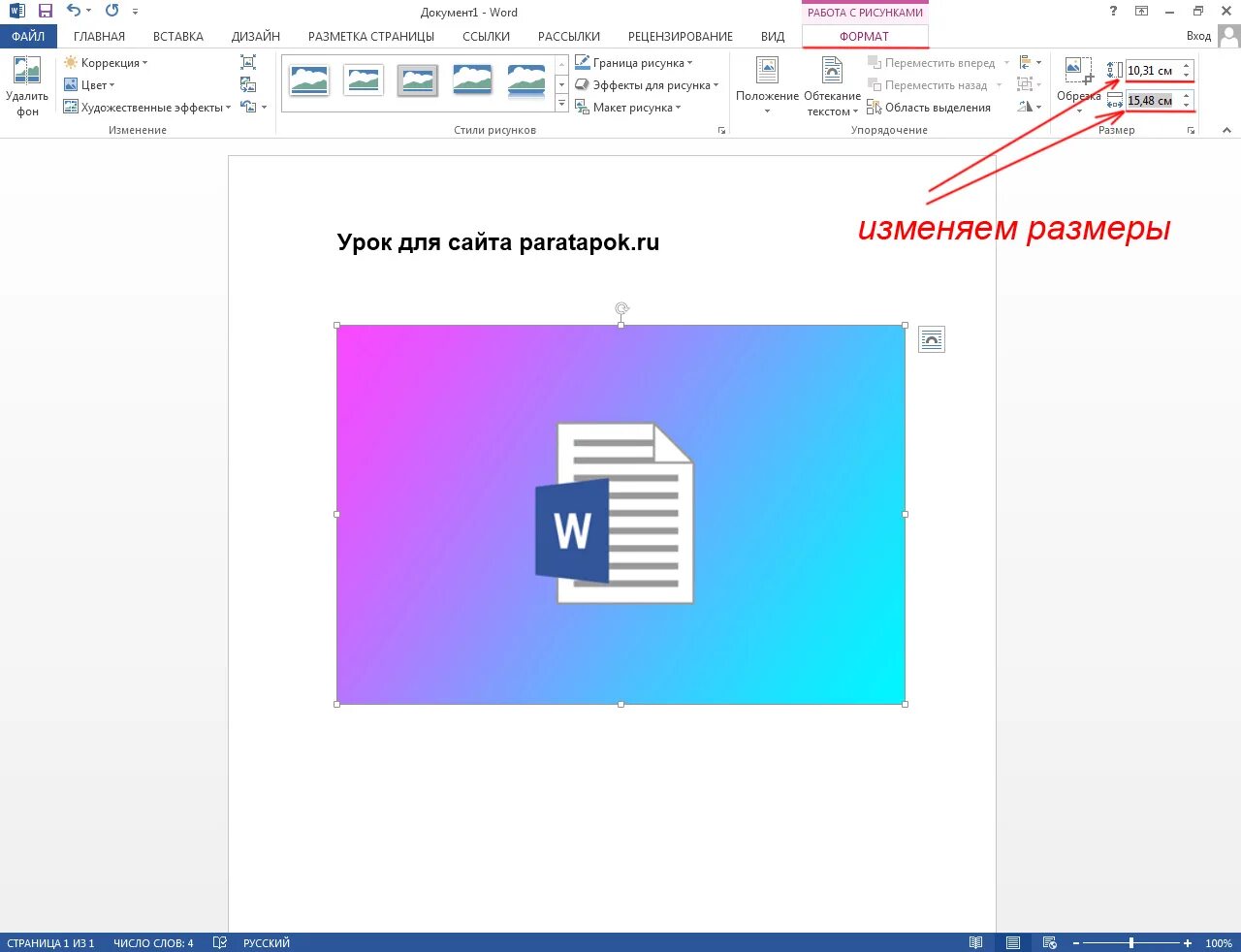Click the greyed Переместить вперед button
Viewport: 1241px width, 952px height.
tap(939, 63)
